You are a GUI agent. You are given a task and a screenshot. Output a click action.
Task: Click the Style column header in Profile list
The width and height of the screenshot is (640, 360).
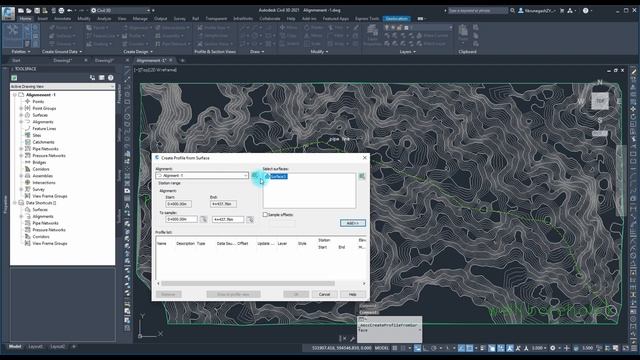click(x=302, y=243)
